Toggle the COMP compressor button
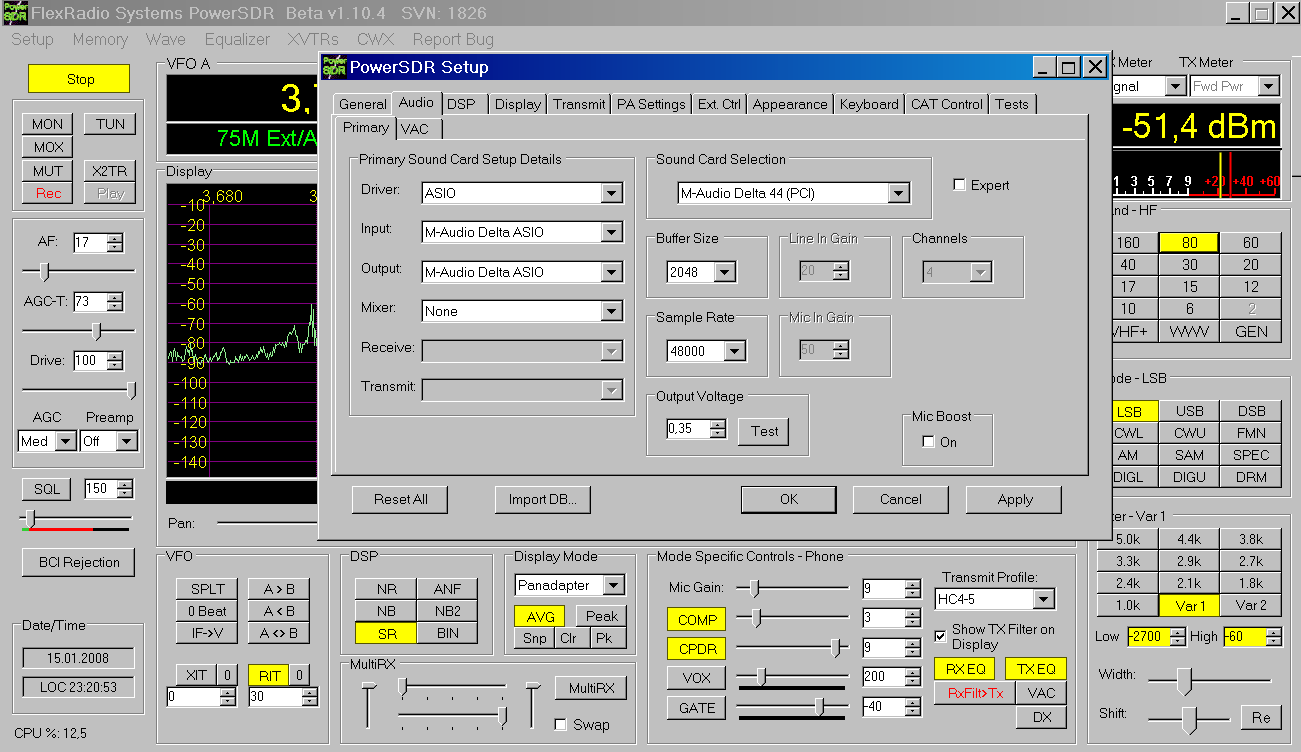This screenshot has height=752, width=1301. tap(696, 620)
